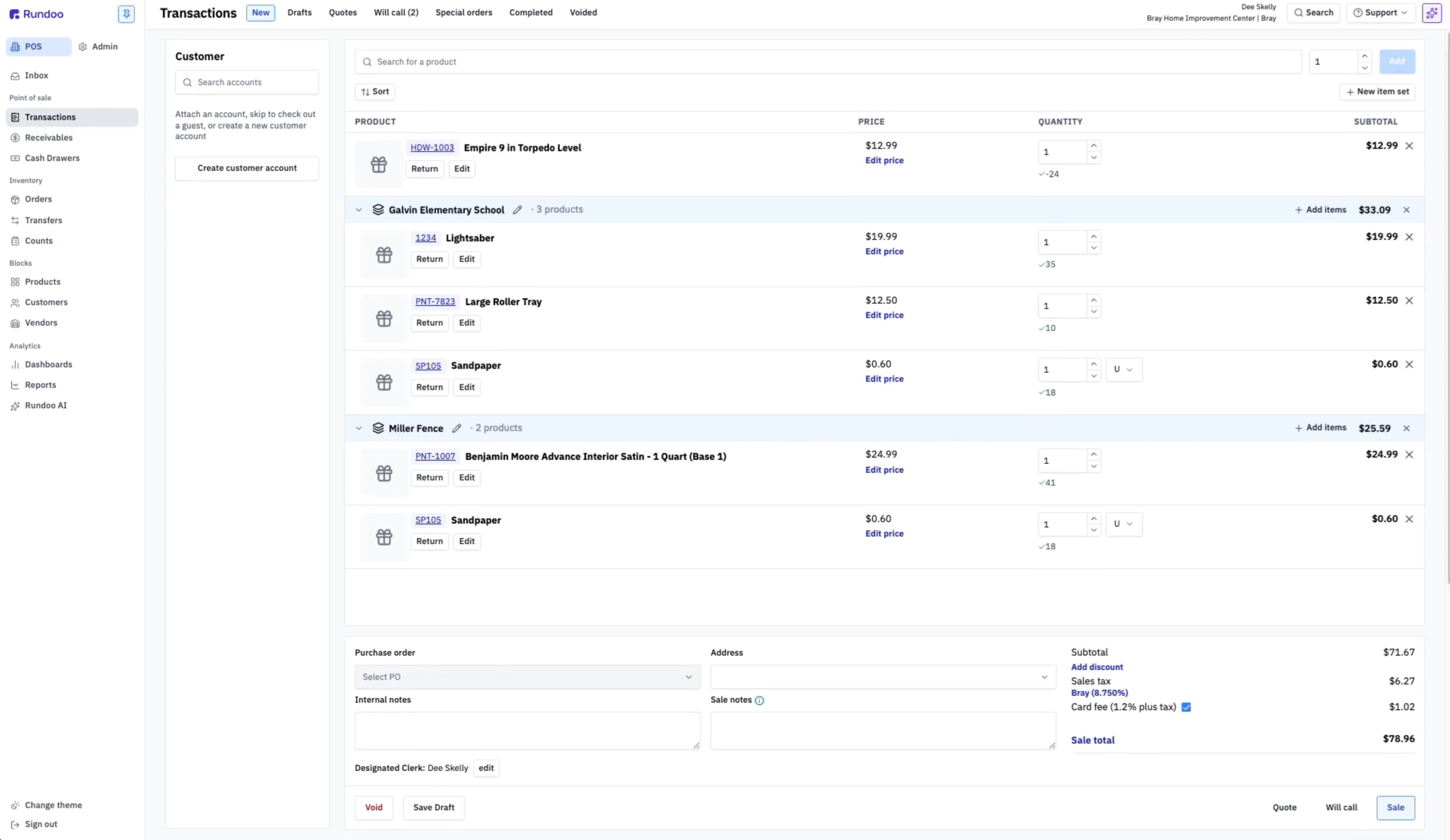Click the Lightsaber product thumbnail
The width and height of the screenshot is (1450, 840).
(x=384, y=255)
